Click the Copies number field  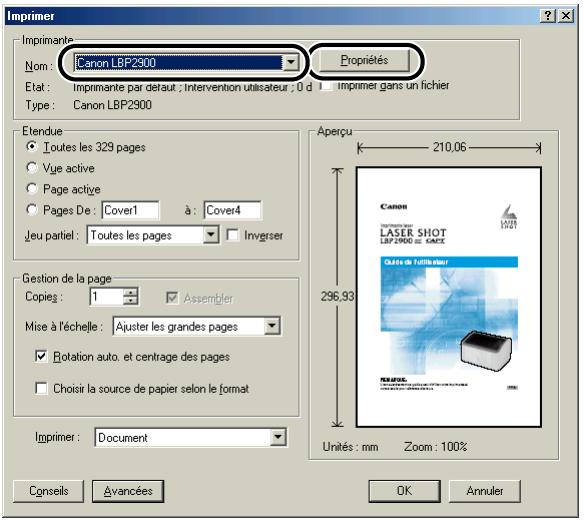coord(107,297)
